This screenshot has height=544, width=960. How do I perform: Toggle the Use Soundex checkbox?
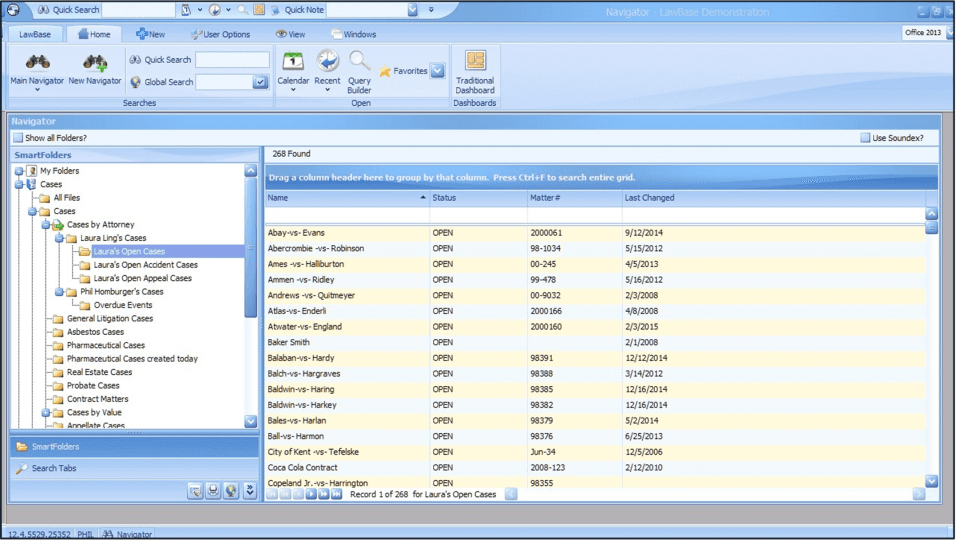(865, 138)
